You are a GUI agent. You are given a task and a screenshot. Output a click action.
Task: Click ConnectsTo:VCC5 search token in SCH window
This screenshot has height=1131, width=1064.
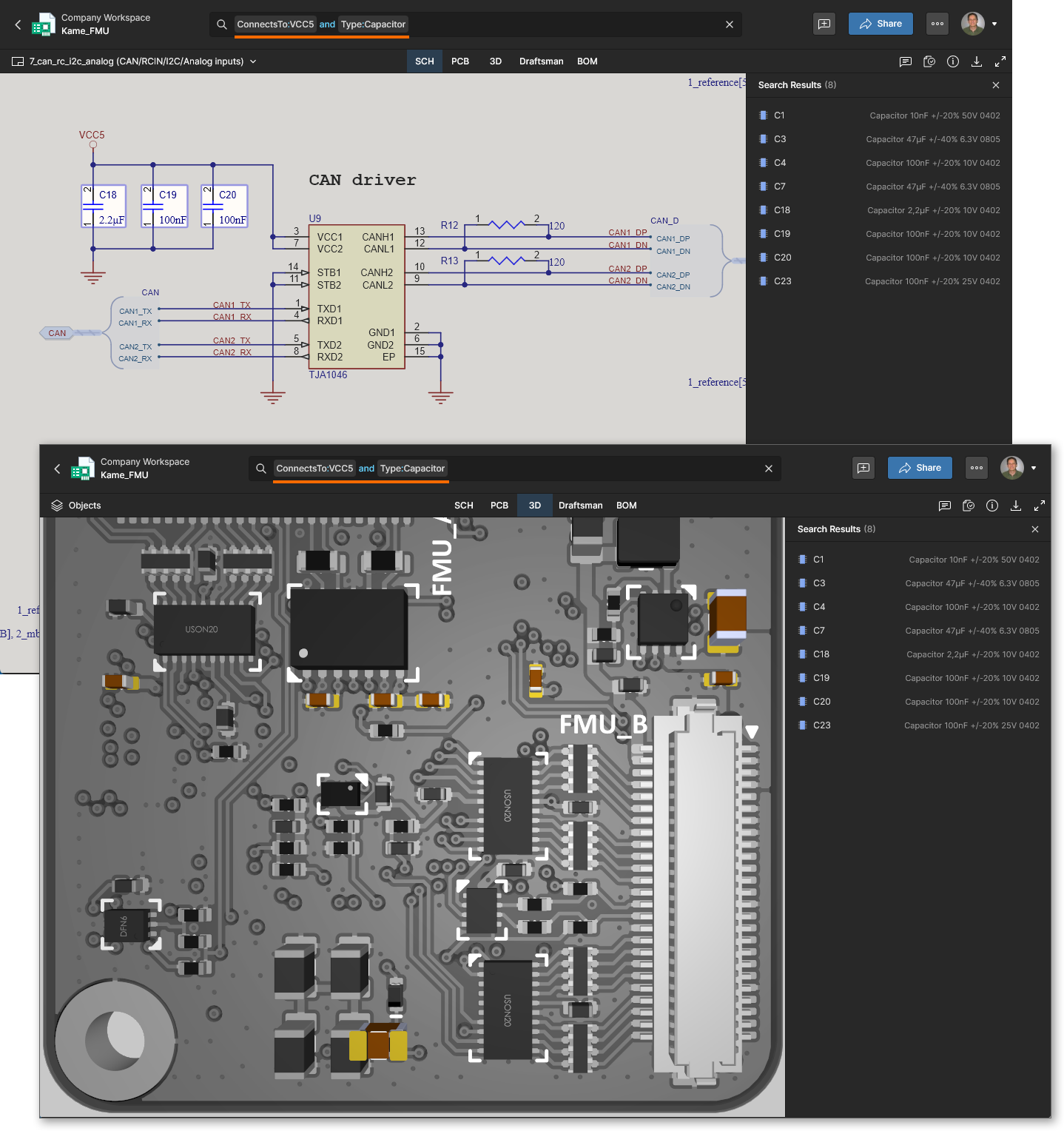pos(275,24)
